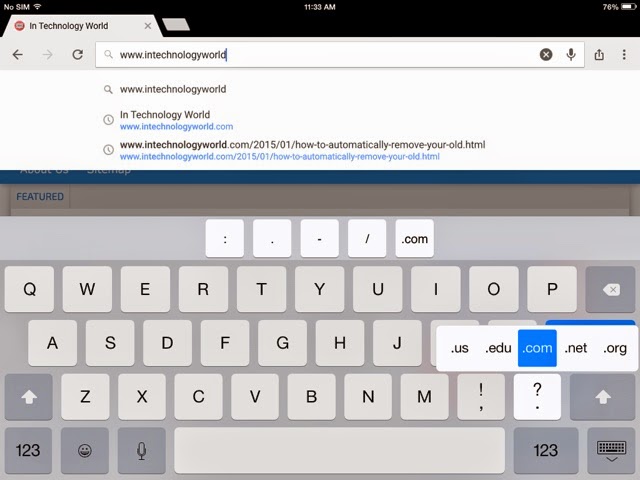Tap the V key
The height and width of the screenshot is (480, 640).
click(x=255, y=397)
